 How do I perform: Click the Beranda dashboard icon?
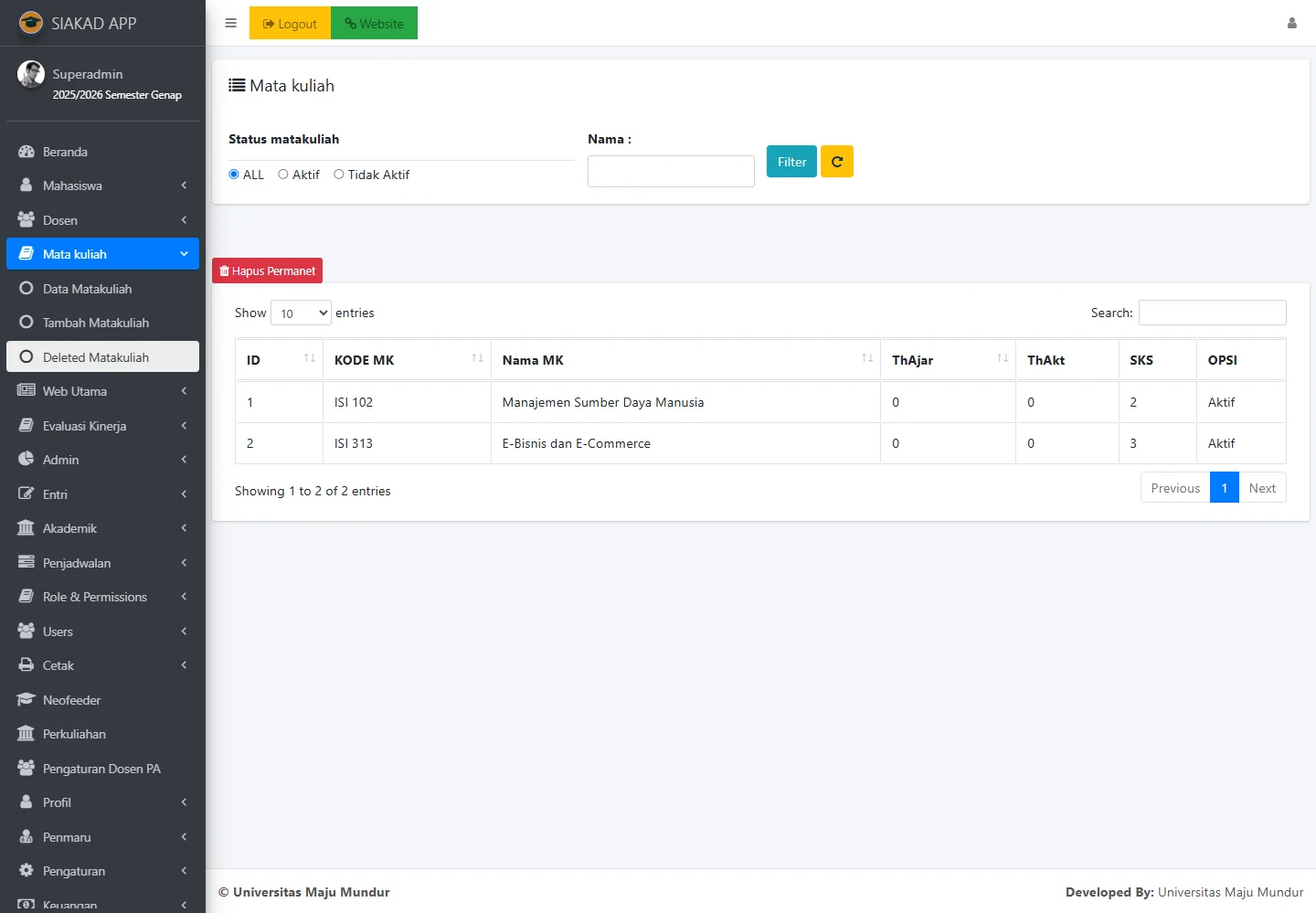27,152
